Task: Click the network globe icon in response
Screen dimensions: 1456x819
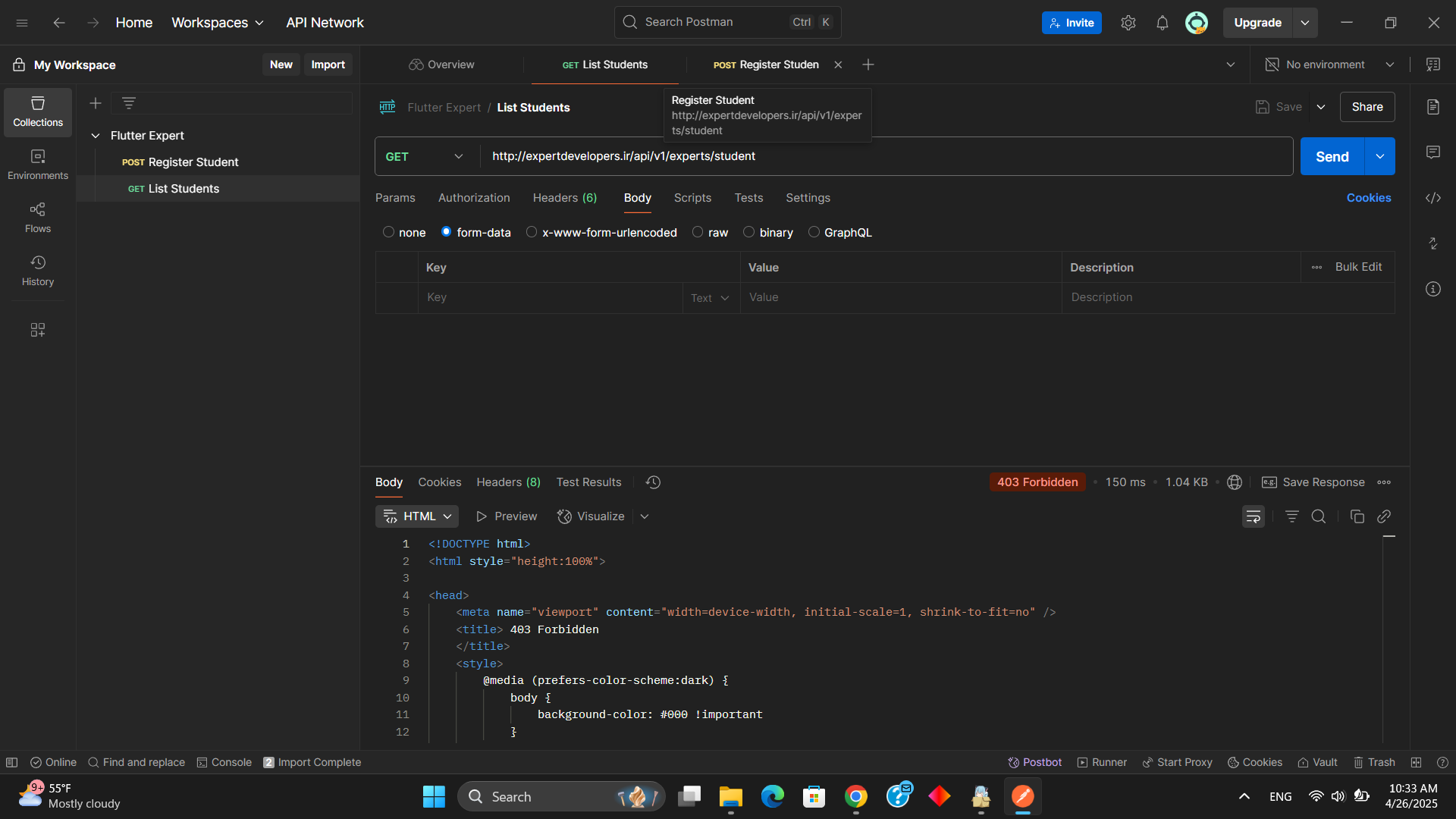Action: click(1235, 482)
